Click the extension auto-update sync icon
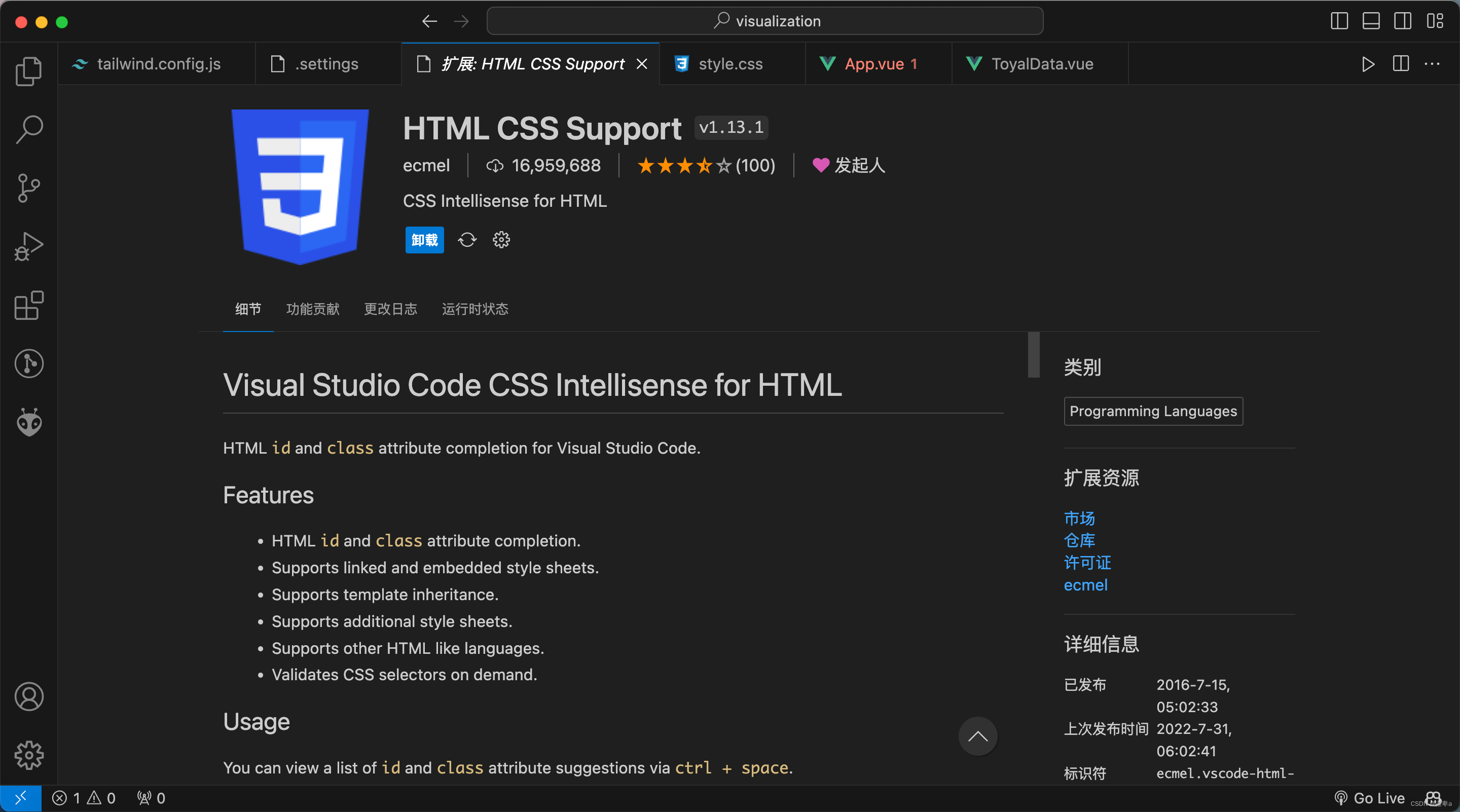1460x812 pixels. (x=467, y=240)
